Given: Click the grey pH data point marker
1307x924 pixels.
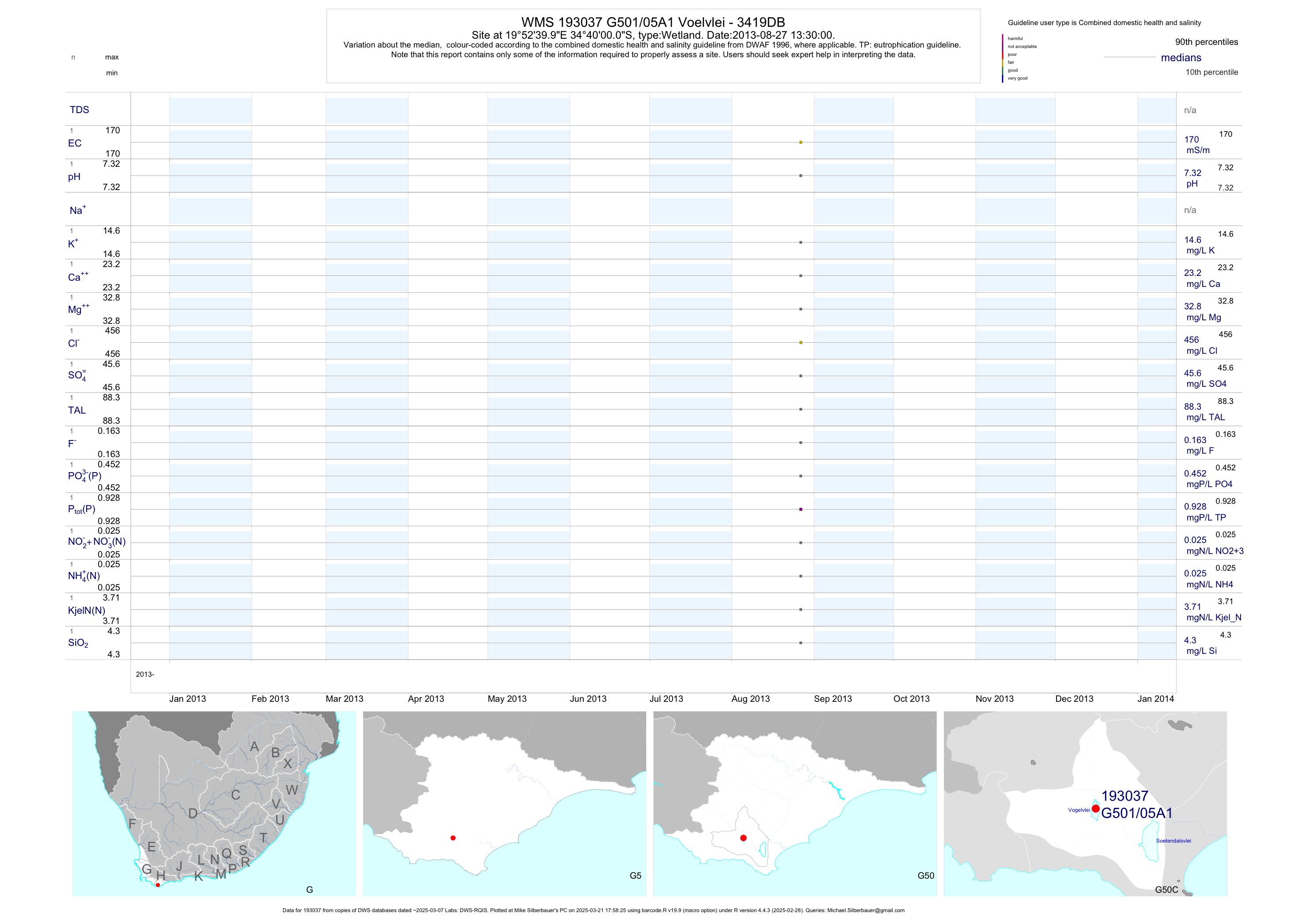Looking at the screenshot, I should pyautogui.click(x=800, y=176).
